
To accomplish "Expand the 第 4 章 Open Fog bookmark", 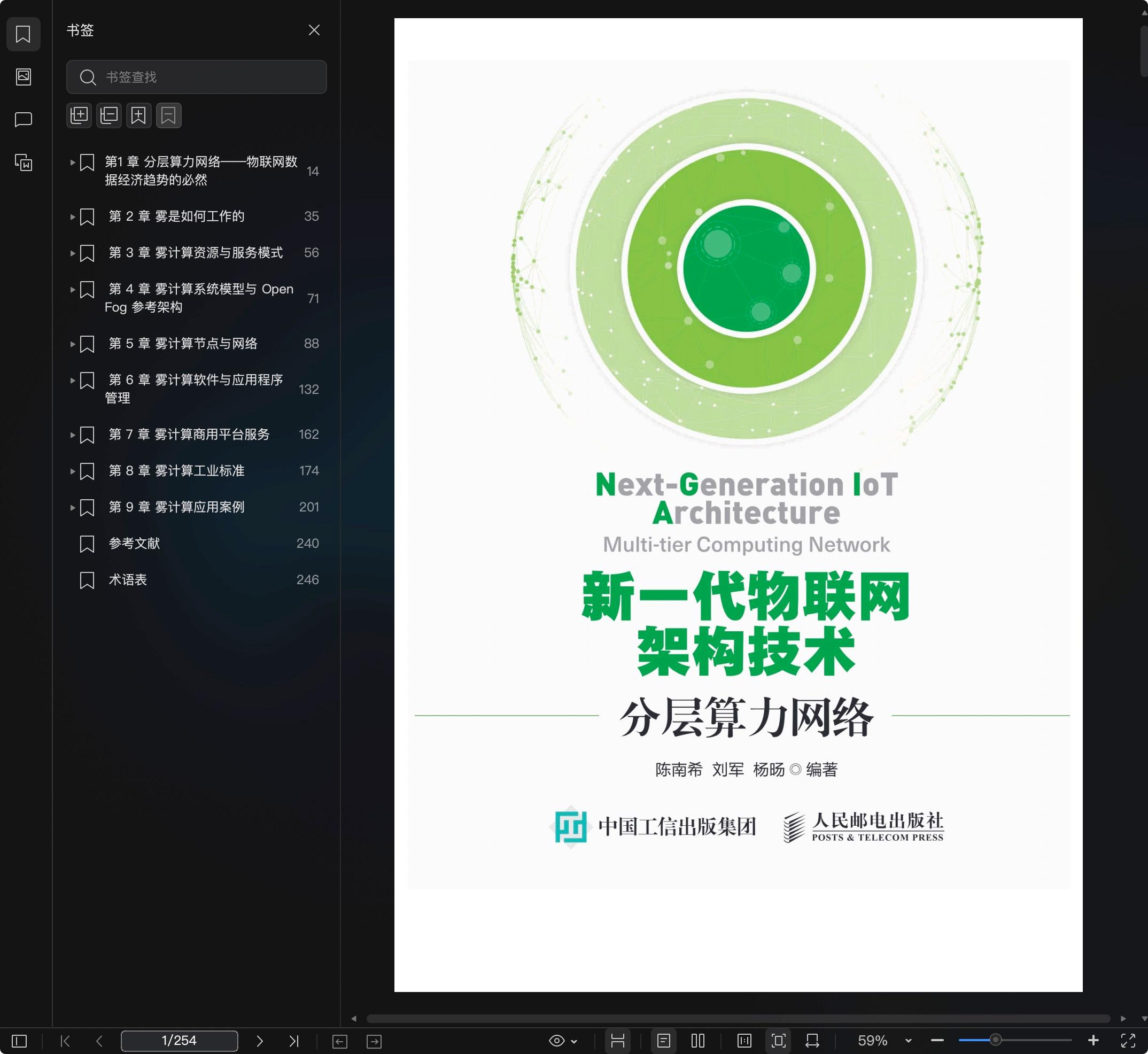I will point(73,290).
